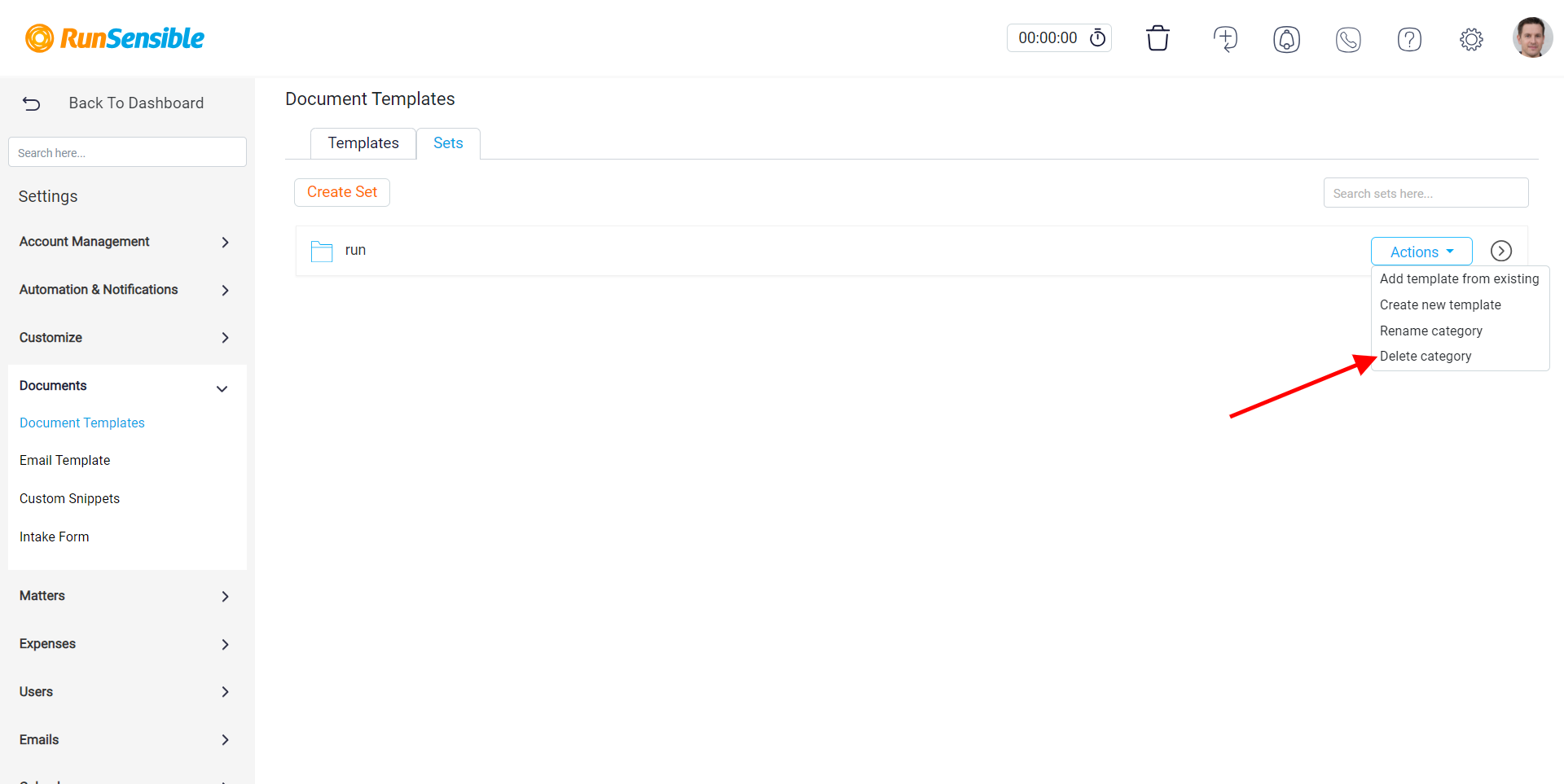The height and width of the screenshot is (784, 1564).
Task: Open Intake Form page
Action: click(x=55, y=537)
